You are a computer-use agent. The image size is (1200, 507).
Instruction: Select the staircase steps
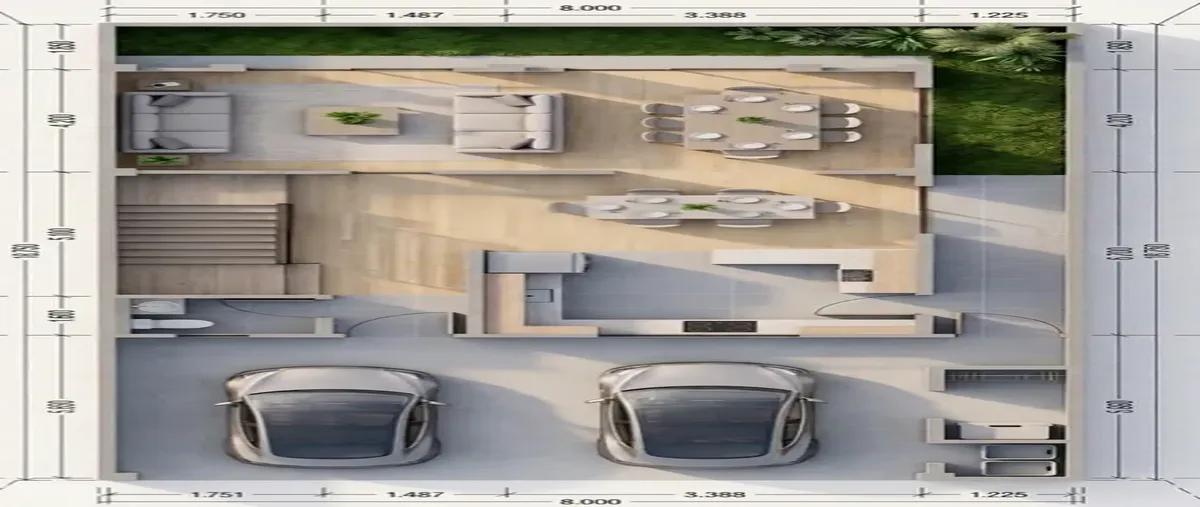[x=203, y=234]
